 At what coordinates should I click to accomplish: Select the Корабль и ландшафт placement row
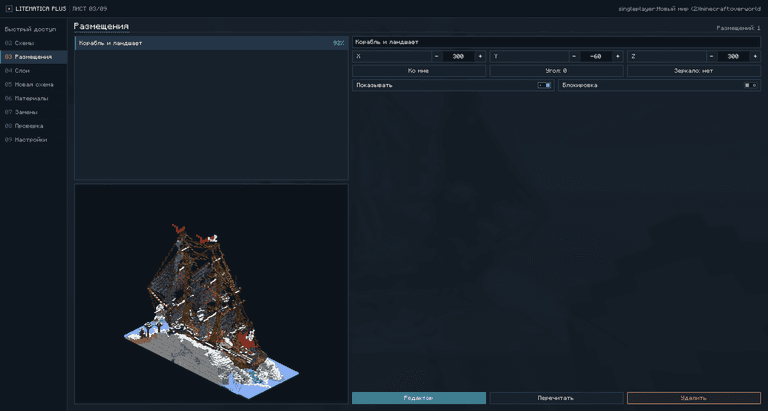tap(211, 43)
